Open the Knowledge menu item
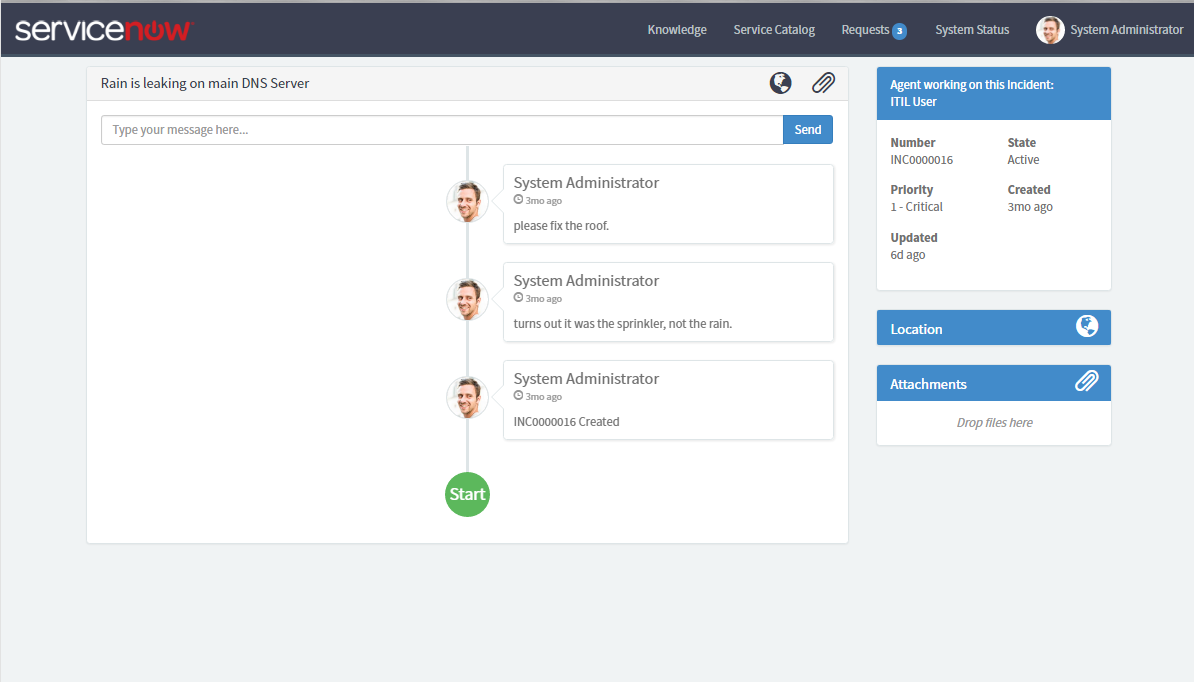Screen dimensions: 1194x682 pyautogui.click(x=677, y=30)
